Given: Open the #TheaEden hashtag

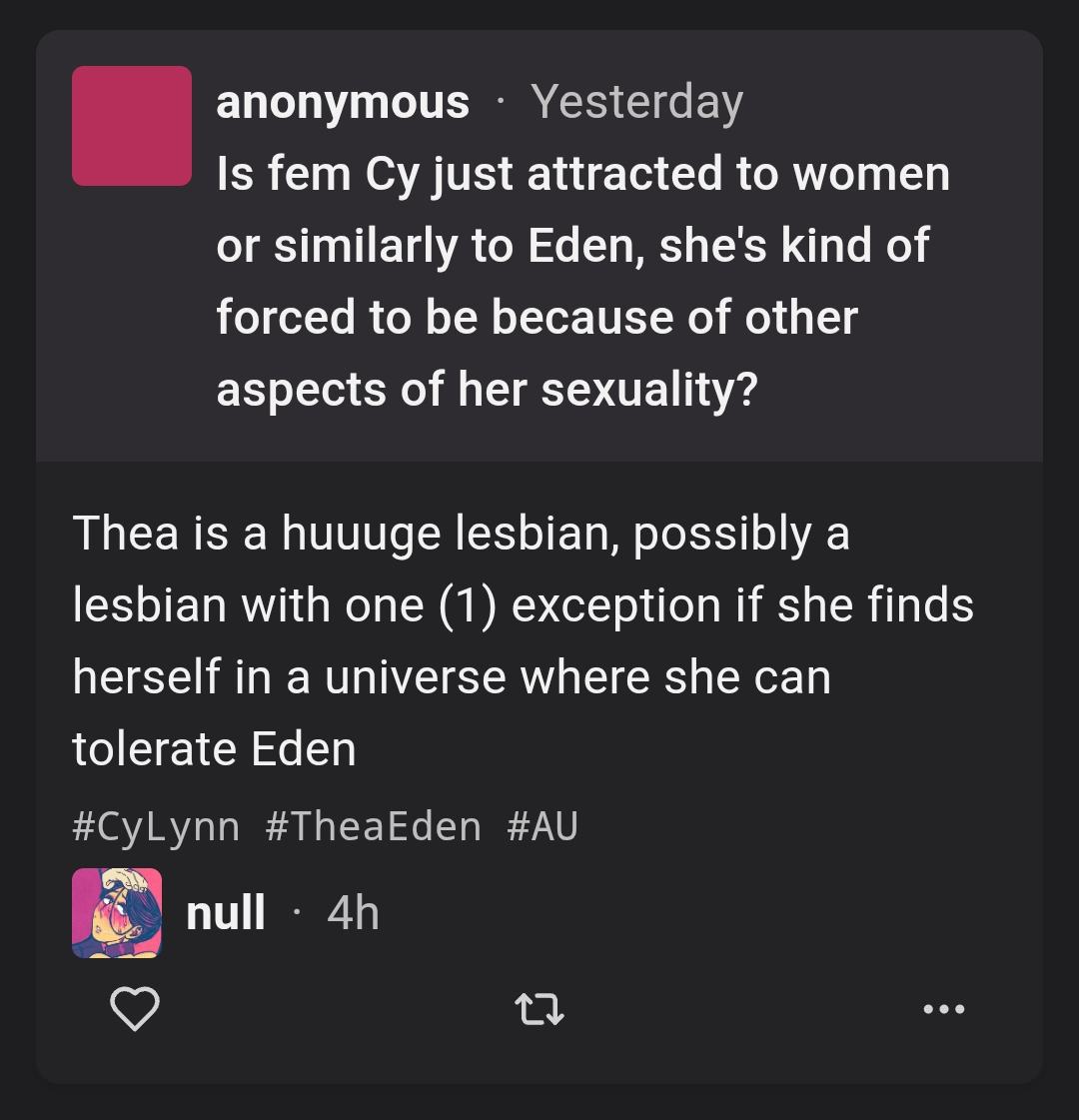Looking at the screenshot, I should [x=373, y=826].
